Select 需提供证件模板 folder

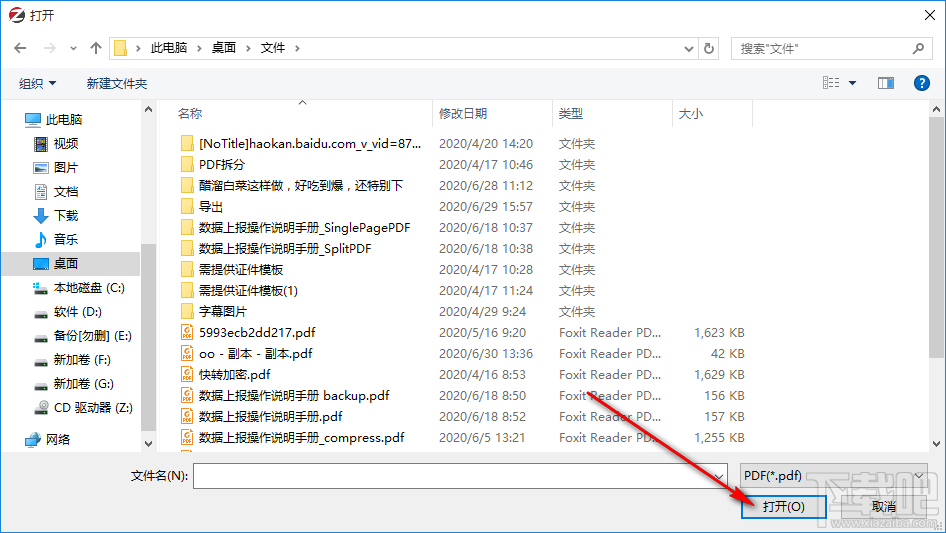coord(241,270)
